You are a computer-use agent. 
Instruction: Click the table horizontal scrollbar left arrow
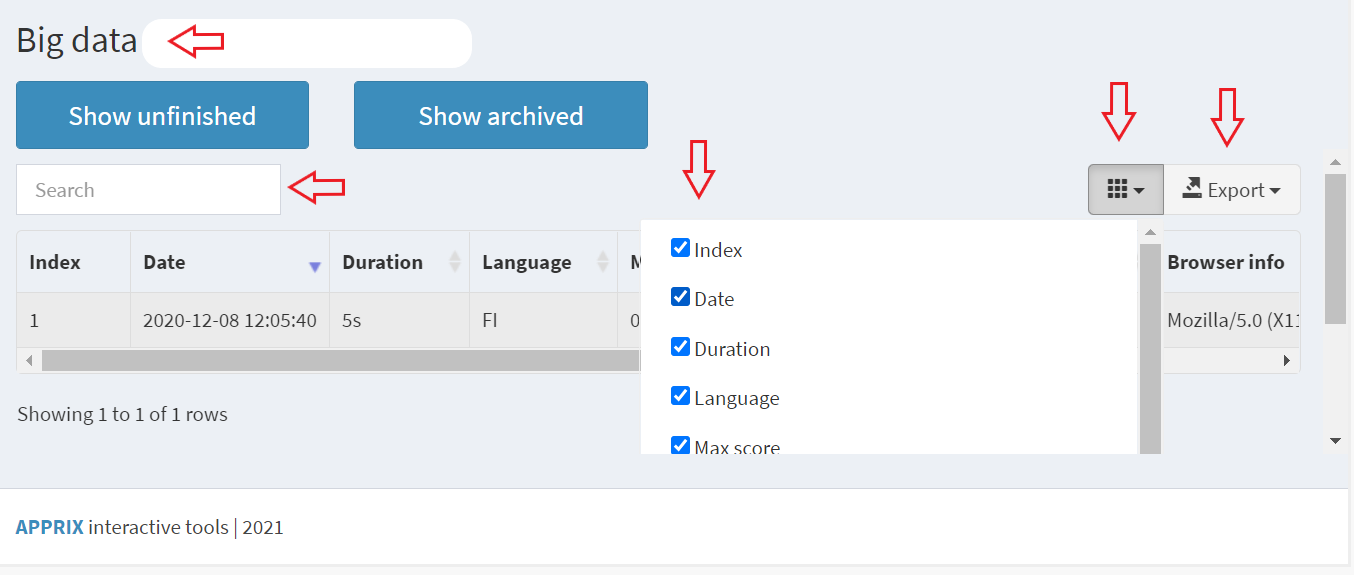pyautogui.click(x=29, y=360)
